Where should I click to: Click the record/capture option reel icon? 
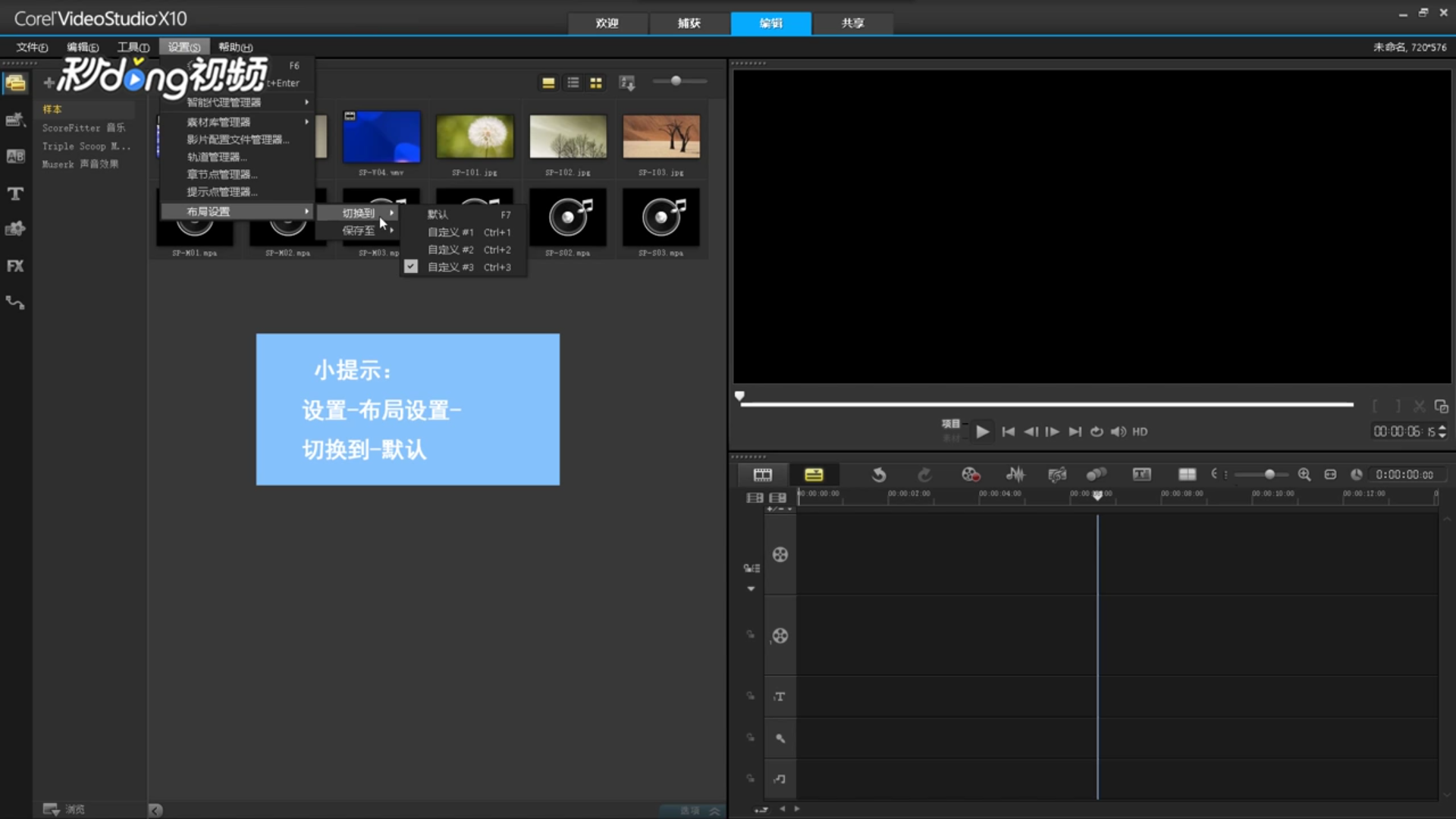pos(970,475)
